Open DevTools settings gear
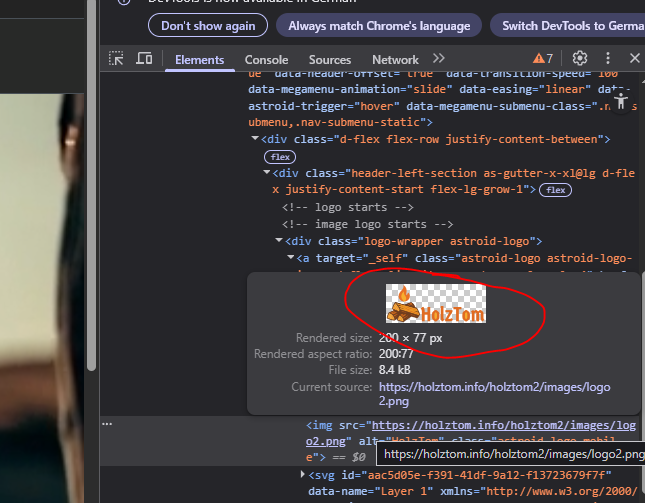The height and width of the screenshot is (503, 645). [x=579, y=59]
